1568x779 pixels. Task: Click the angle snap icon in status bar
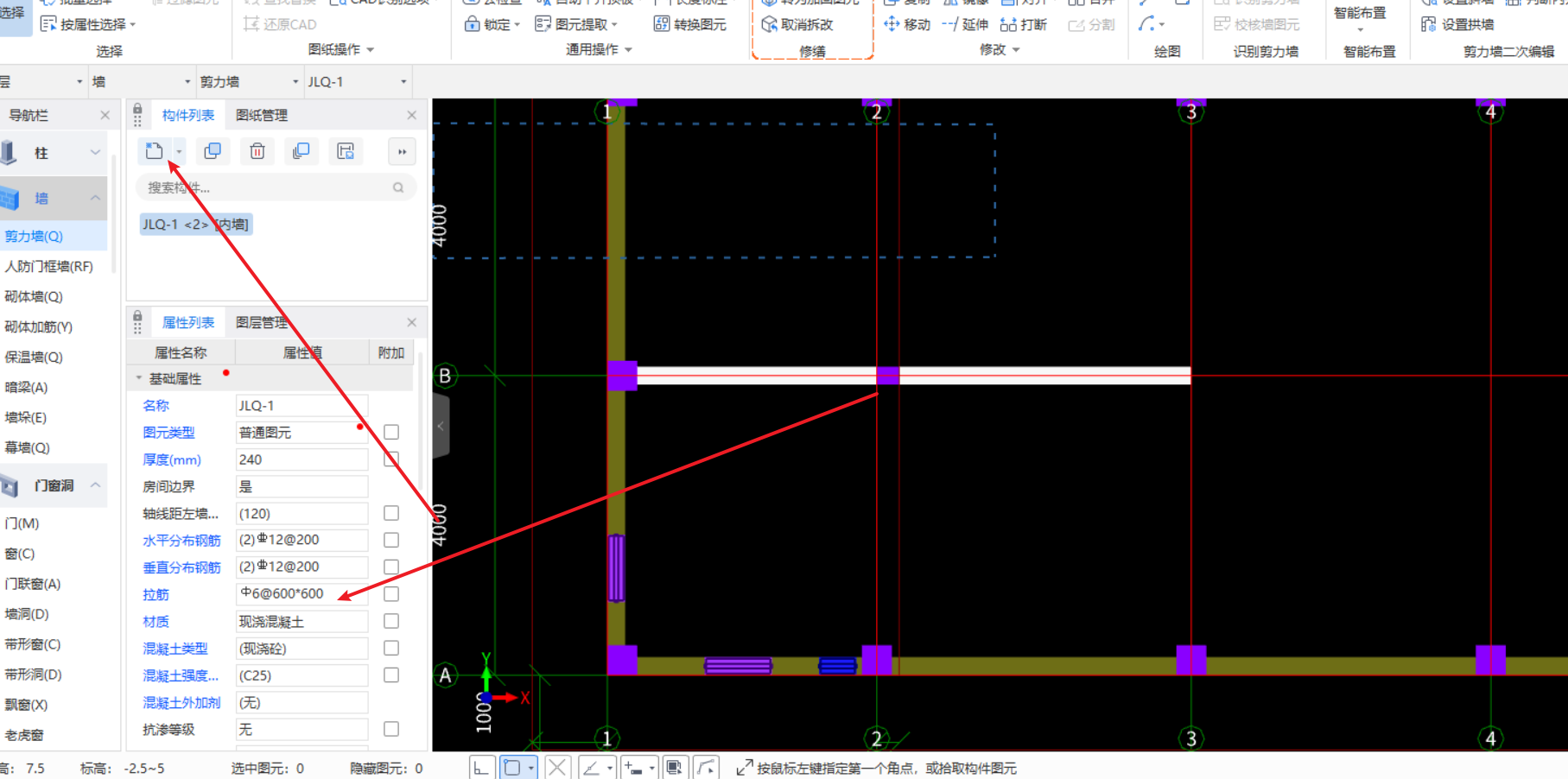[x=591, y=768]
